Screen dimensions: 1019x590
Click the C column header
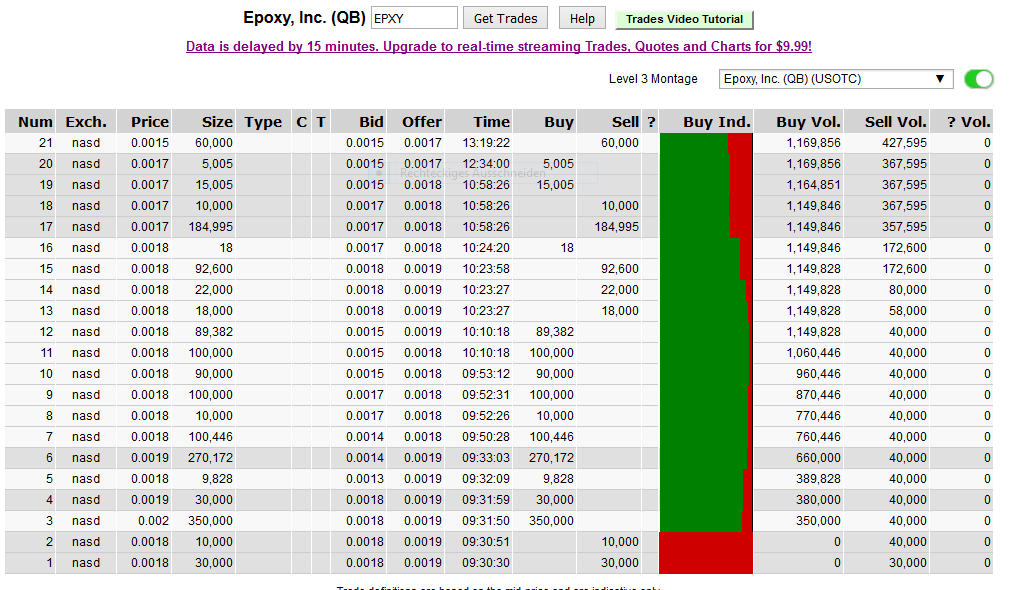302,122
